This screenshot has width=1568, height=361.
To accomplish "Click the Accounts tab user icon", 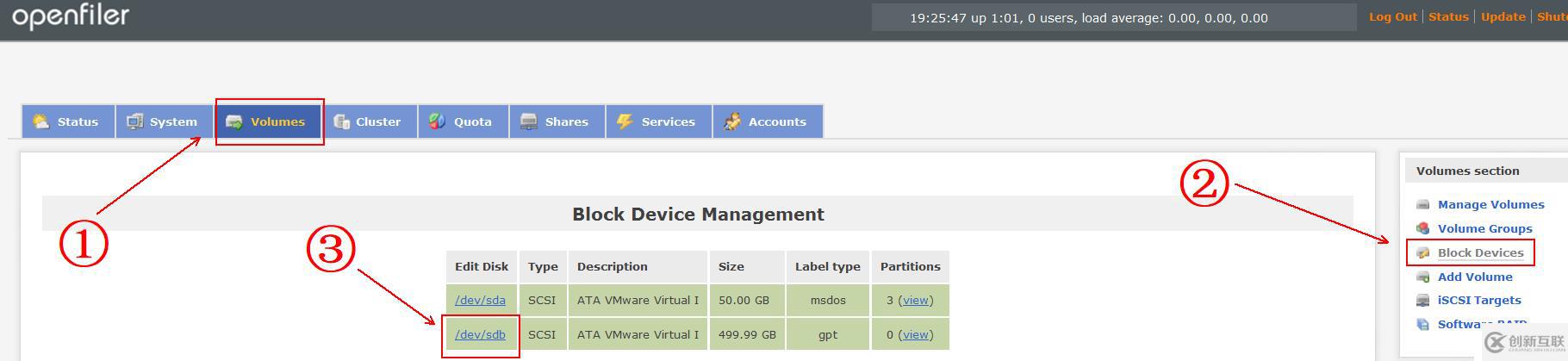I will (732, 121).
